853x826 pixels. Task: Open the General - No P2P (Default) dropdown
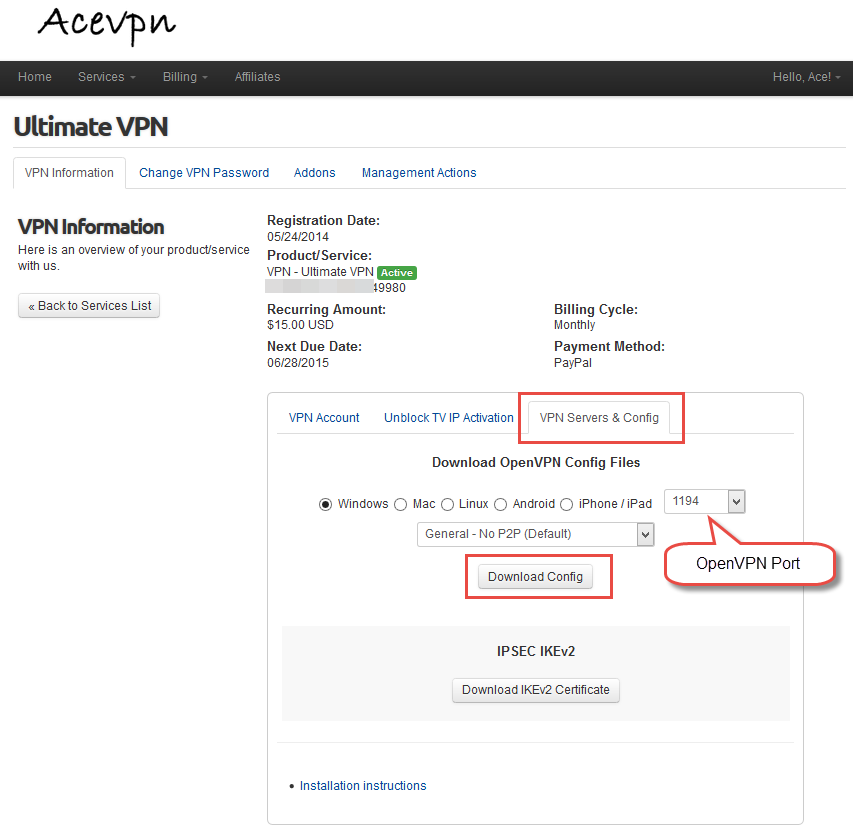point(535,534)
